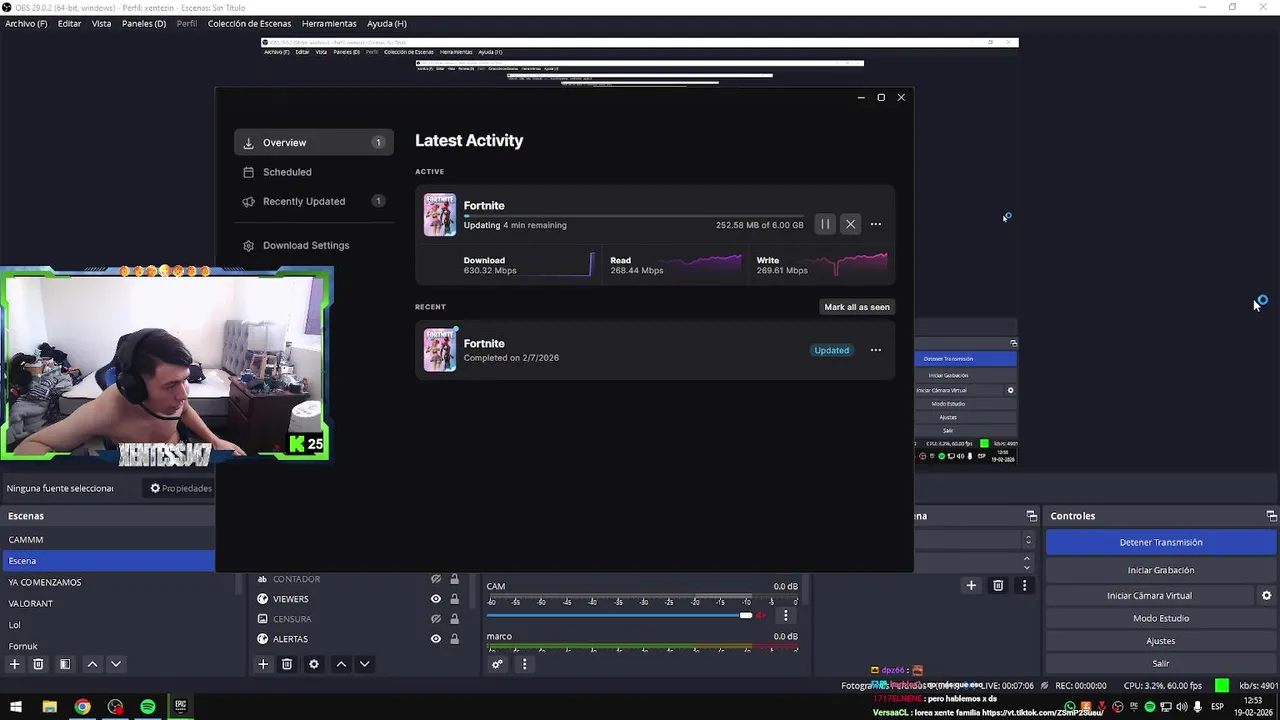Open source properties gear icon
The width and height of the screenshot is (1280, 720).
[x=314, y=664]
